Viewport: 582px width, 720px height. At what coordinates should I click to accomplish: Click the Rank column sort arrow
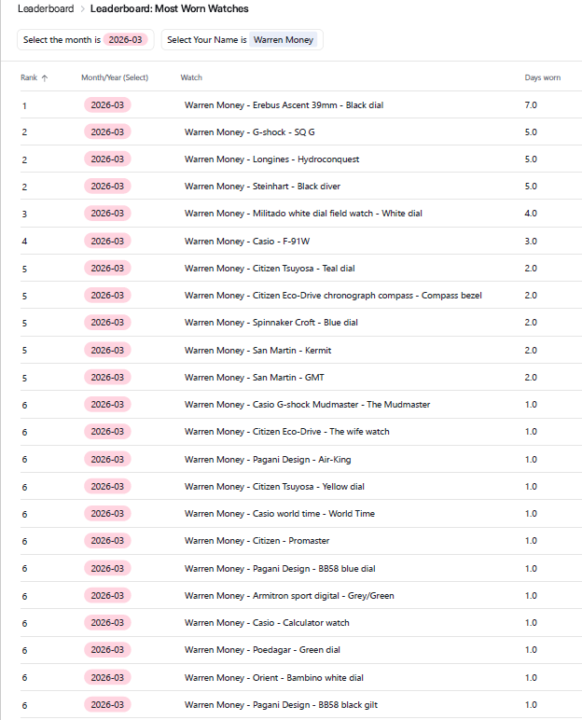(45, 78)
